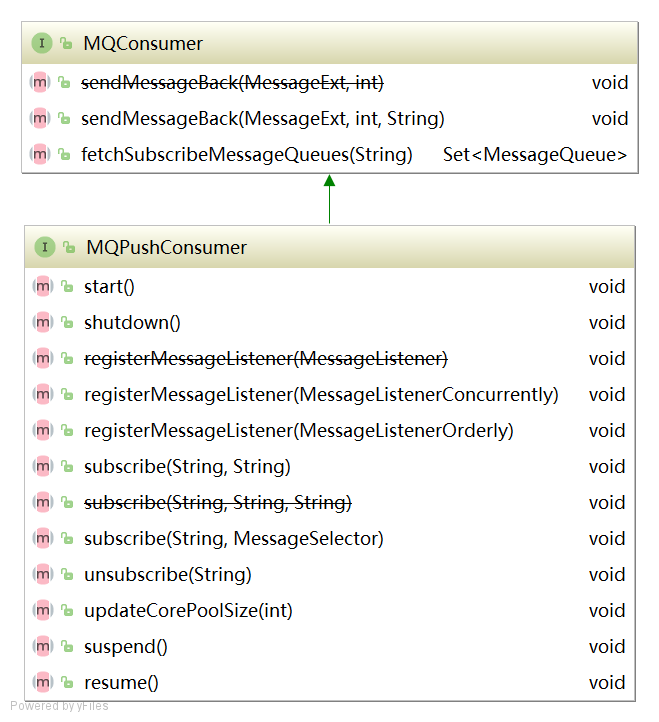Image resolution: width=659 pixels, height=722 pixels.
Task: Click method icon beside updateCorePoolSize(int)
Action: (42, 611)
